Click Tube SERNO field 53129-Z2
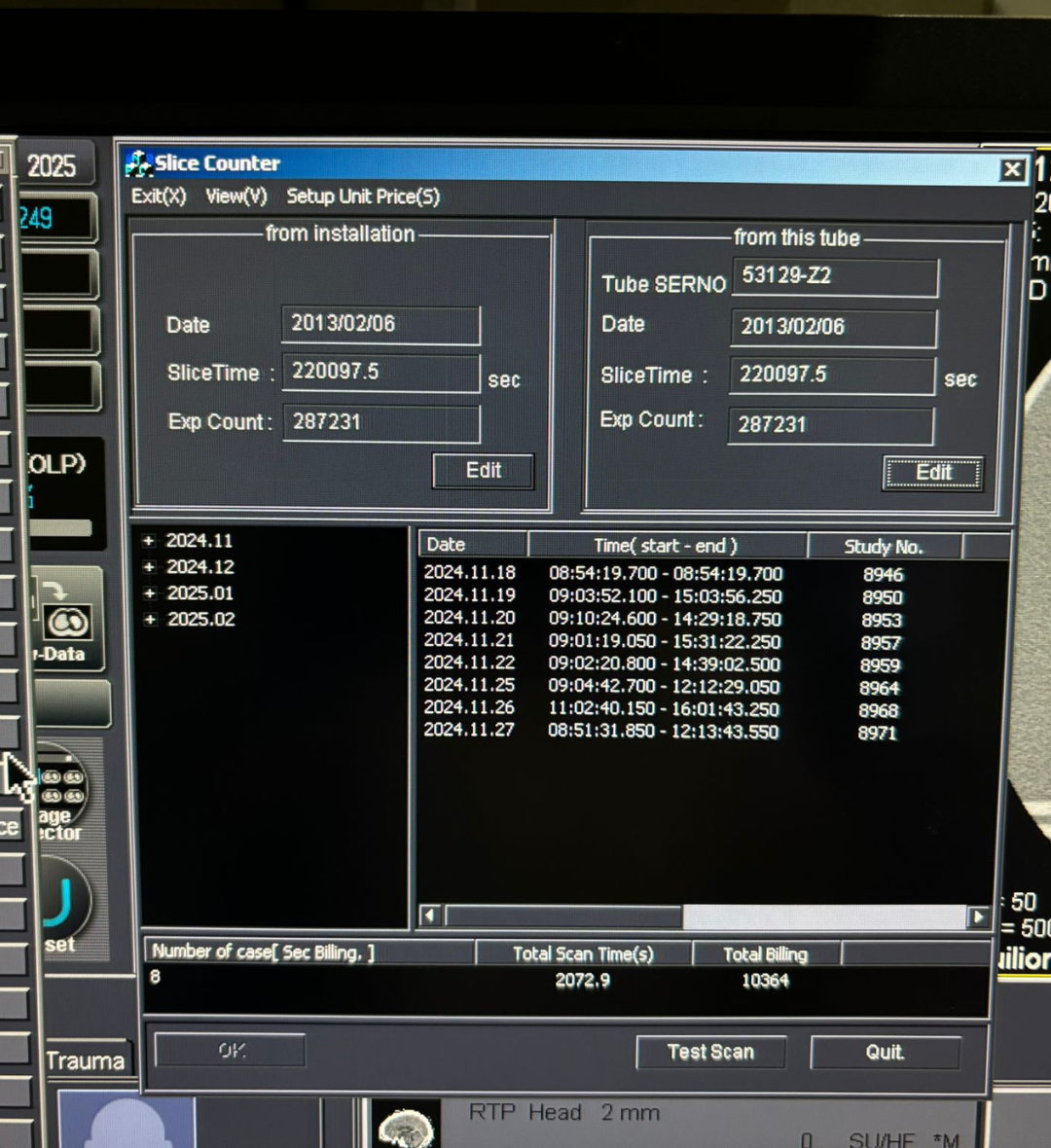 (x=835, y=276)
